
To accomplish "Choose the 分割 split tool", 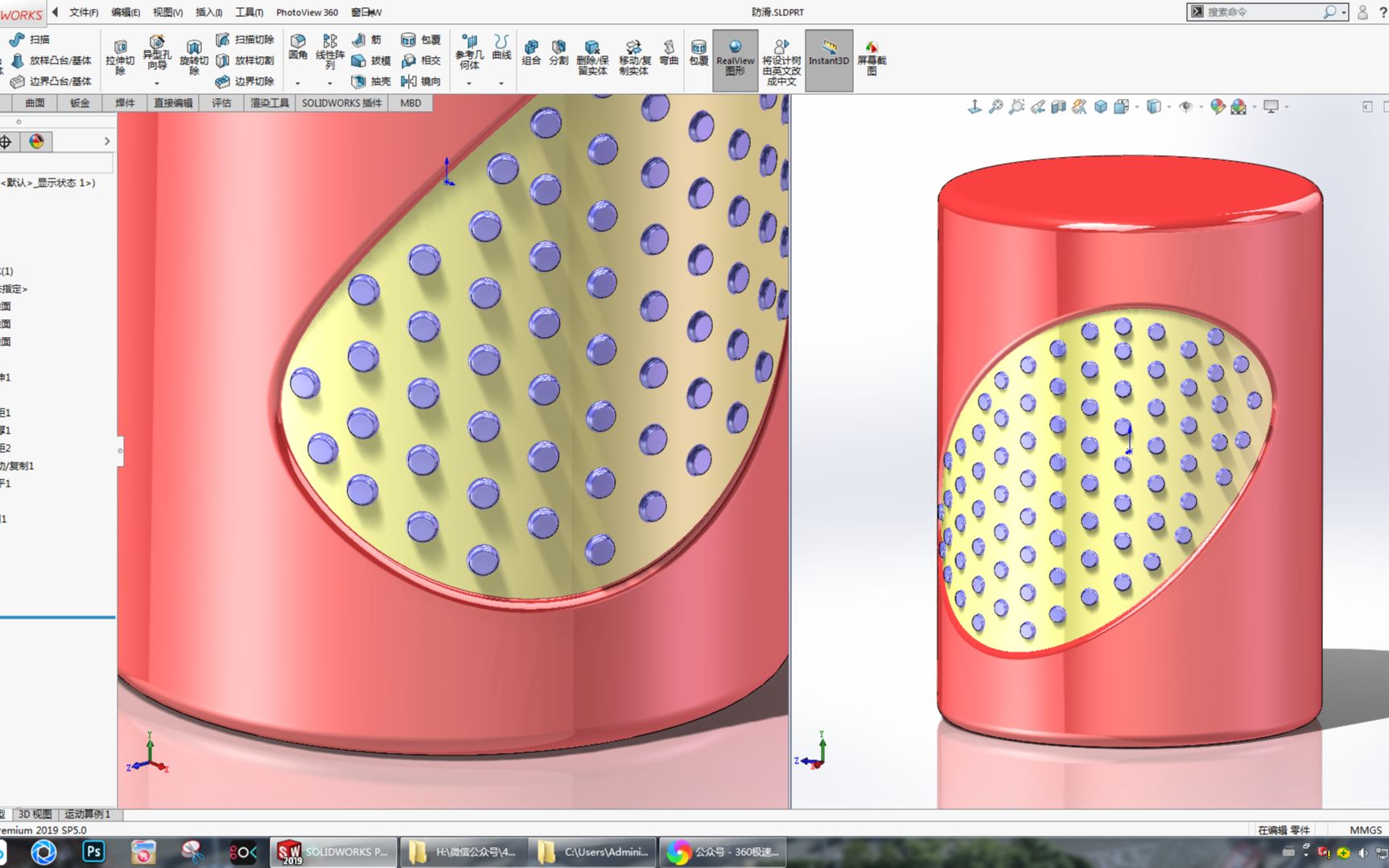I will pos(558,52).
